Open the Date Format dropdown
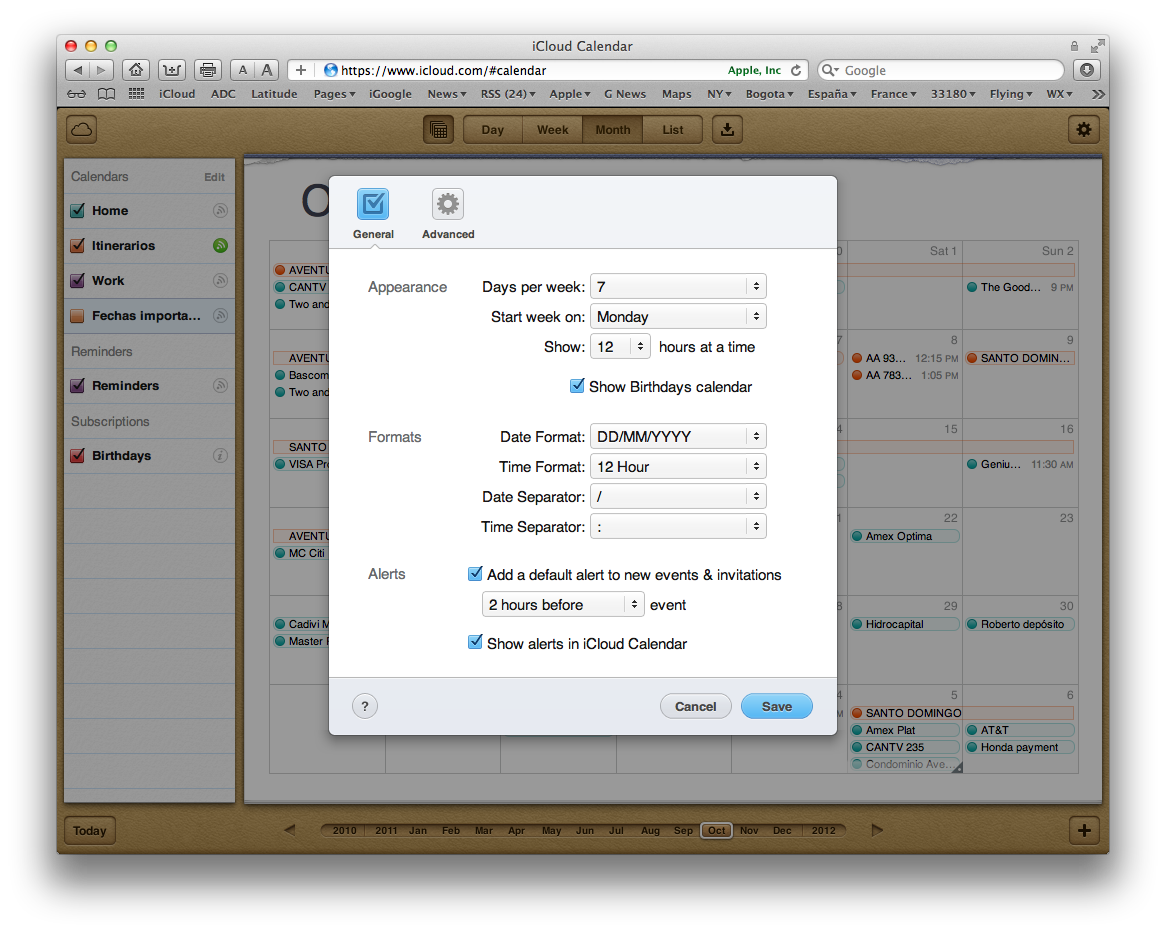1166x933 pixels. tap(678, 436)
